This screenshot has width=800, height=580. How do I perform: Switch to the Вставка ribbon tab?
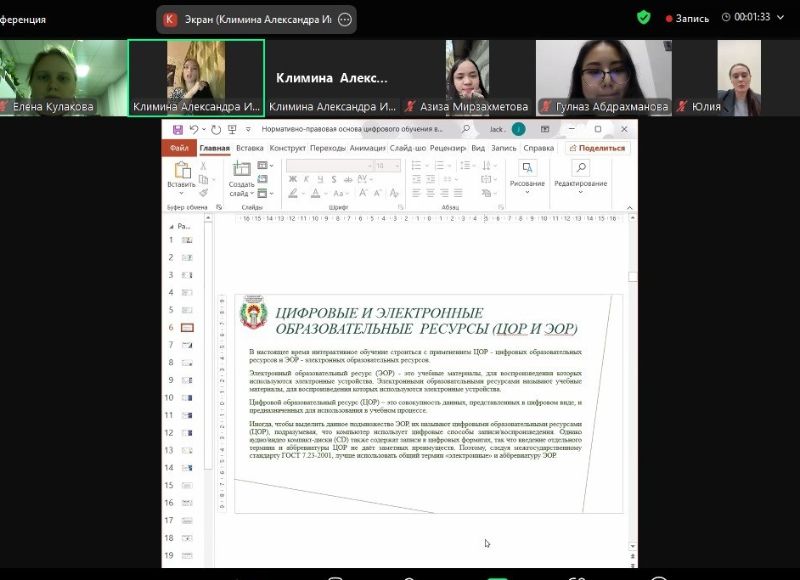point(249,148)
